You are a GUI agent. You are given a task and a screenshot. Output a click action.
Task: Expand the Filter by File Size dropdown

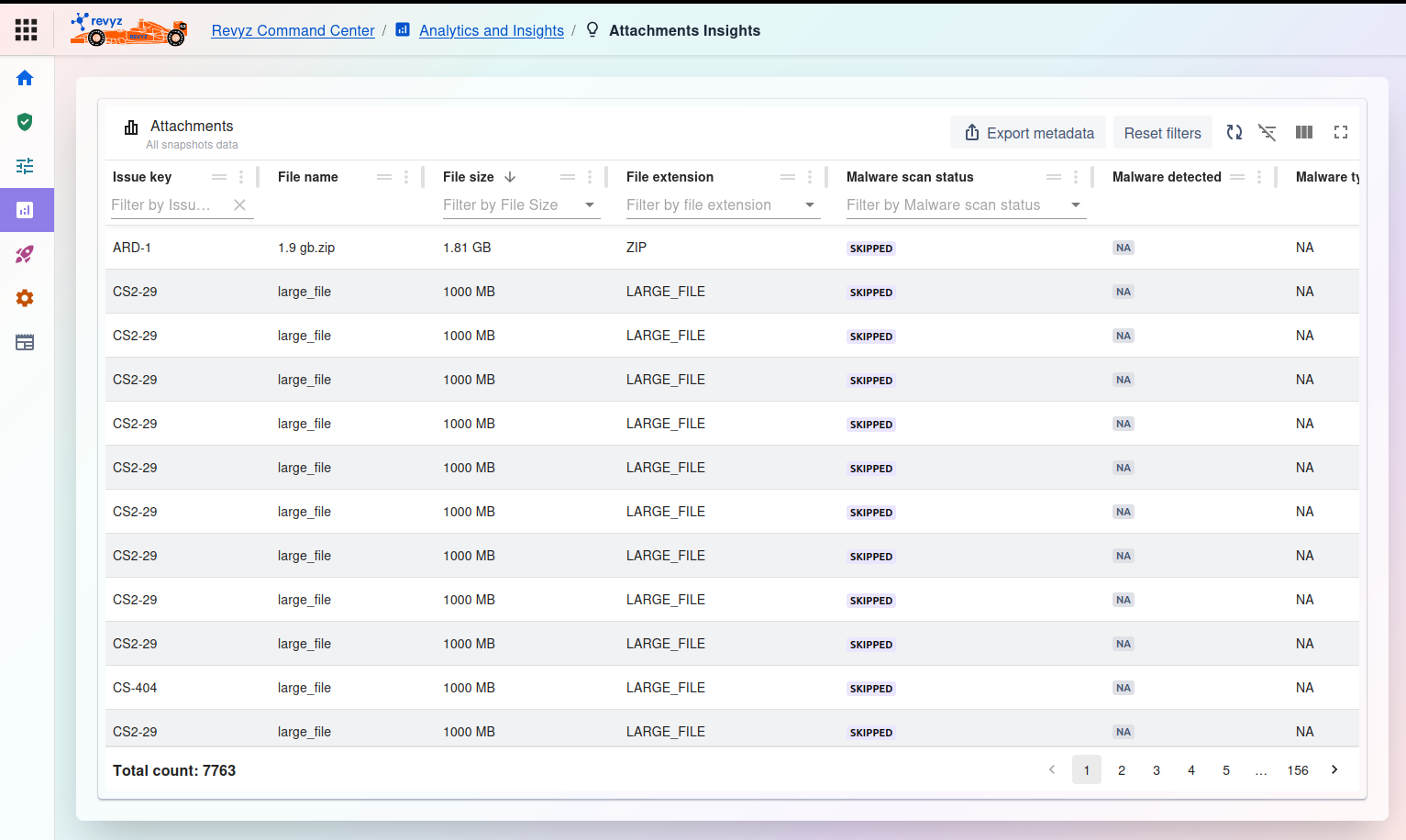point(590,205)
